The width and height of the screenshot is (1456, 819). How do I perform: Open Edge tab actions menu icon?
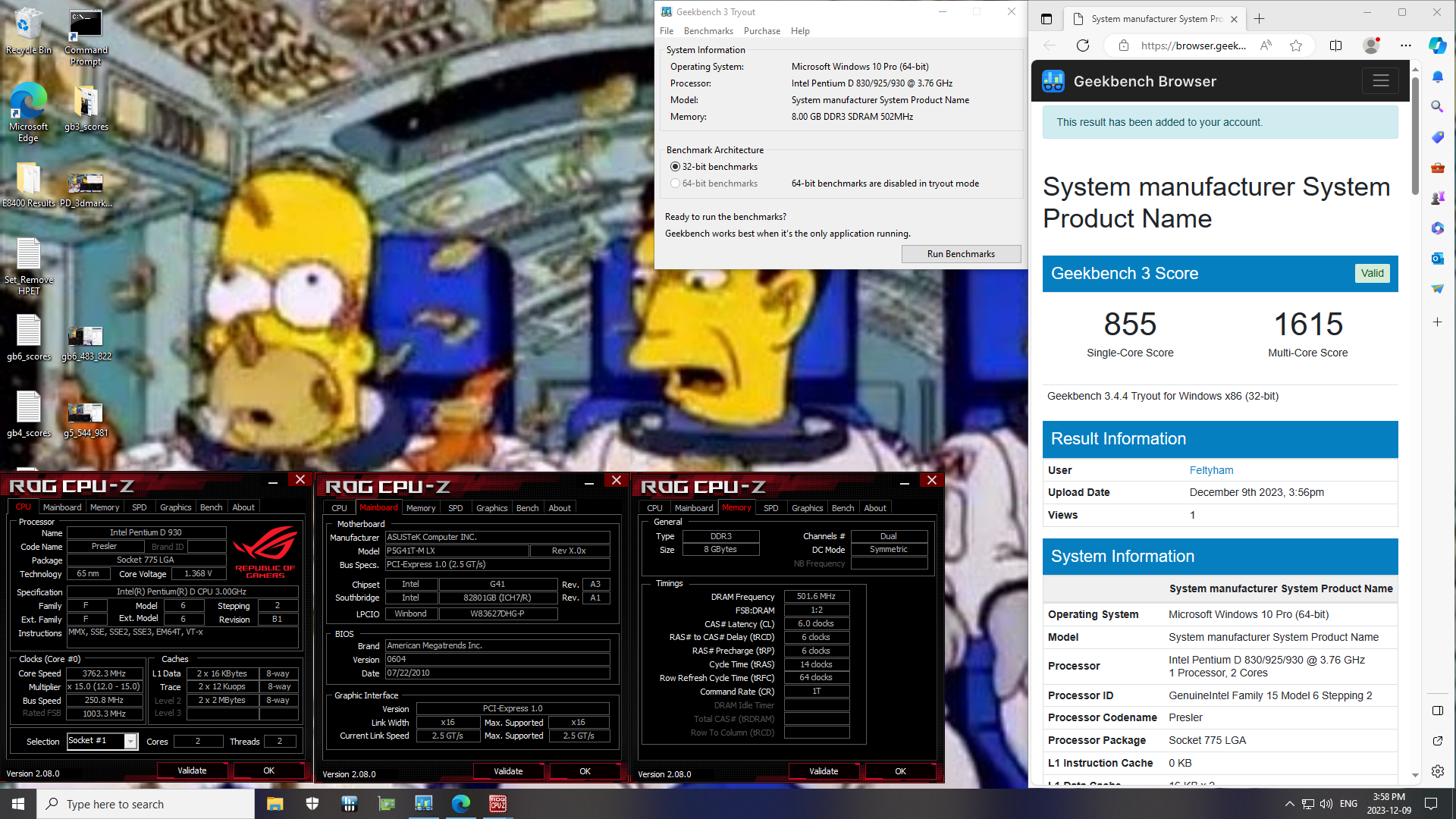[1046, 19]
